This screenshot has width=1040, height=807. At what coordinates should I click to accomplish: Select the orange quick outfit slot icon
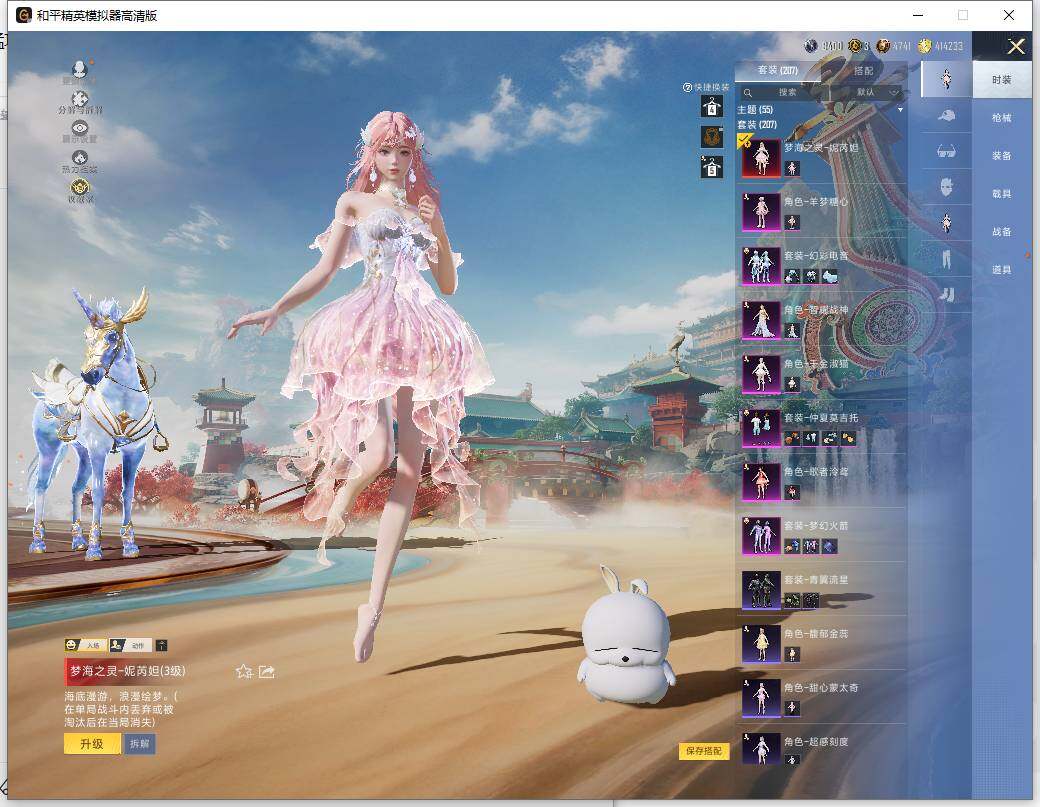[x=712, y=137]
